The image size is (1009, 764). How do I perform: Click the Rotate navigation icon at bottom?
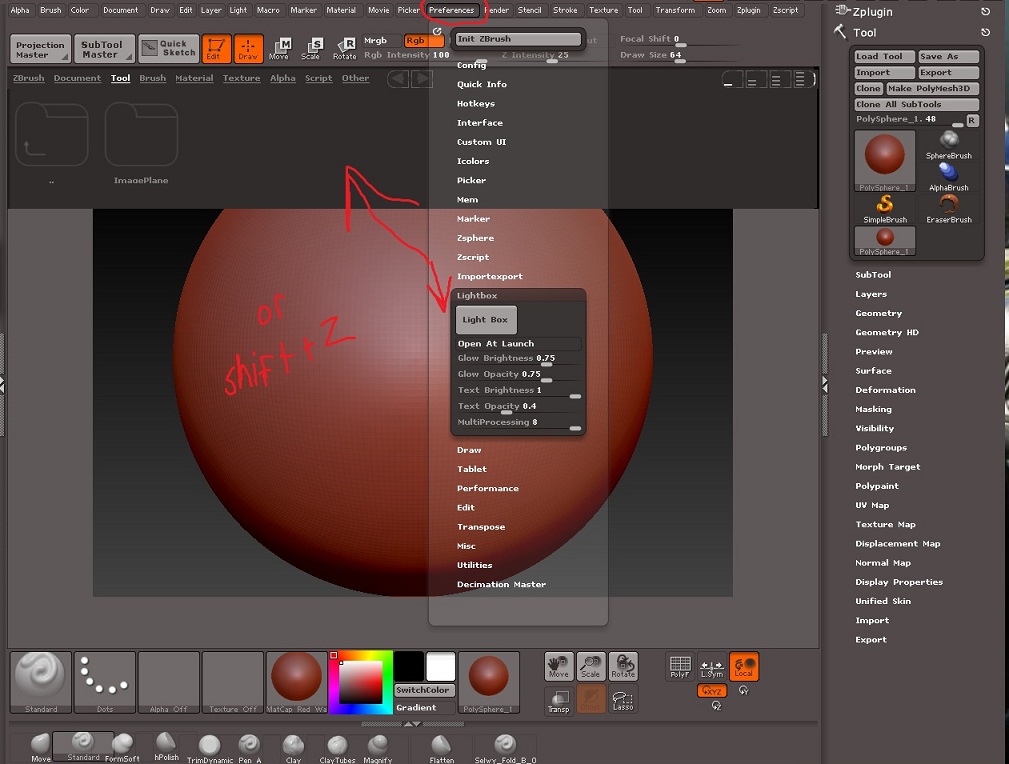[x=623, y=667]
